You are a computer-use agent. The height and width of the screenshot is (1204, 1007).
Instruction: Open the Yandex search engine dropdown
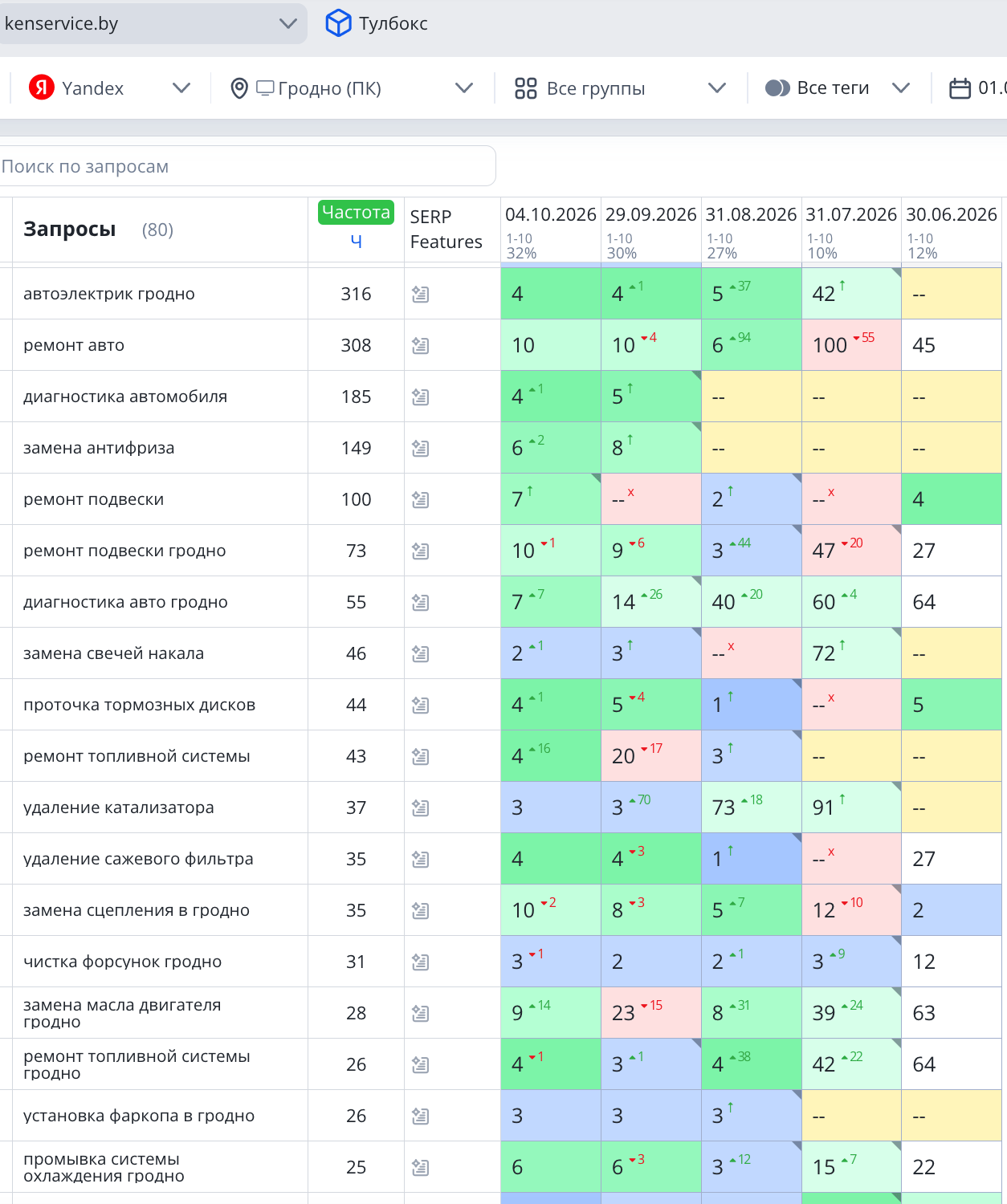tap(181, 88)
